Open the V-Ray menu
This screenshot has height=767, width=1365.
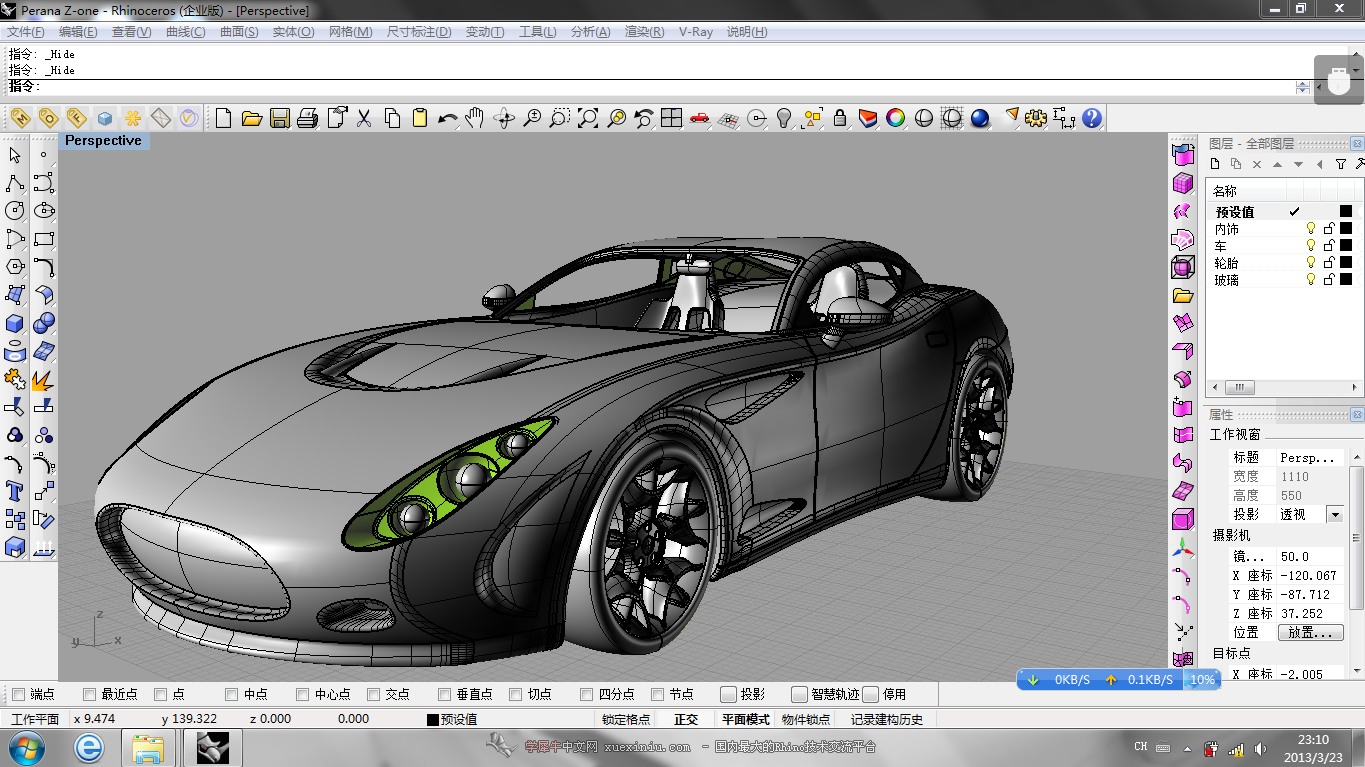point(696,32)
